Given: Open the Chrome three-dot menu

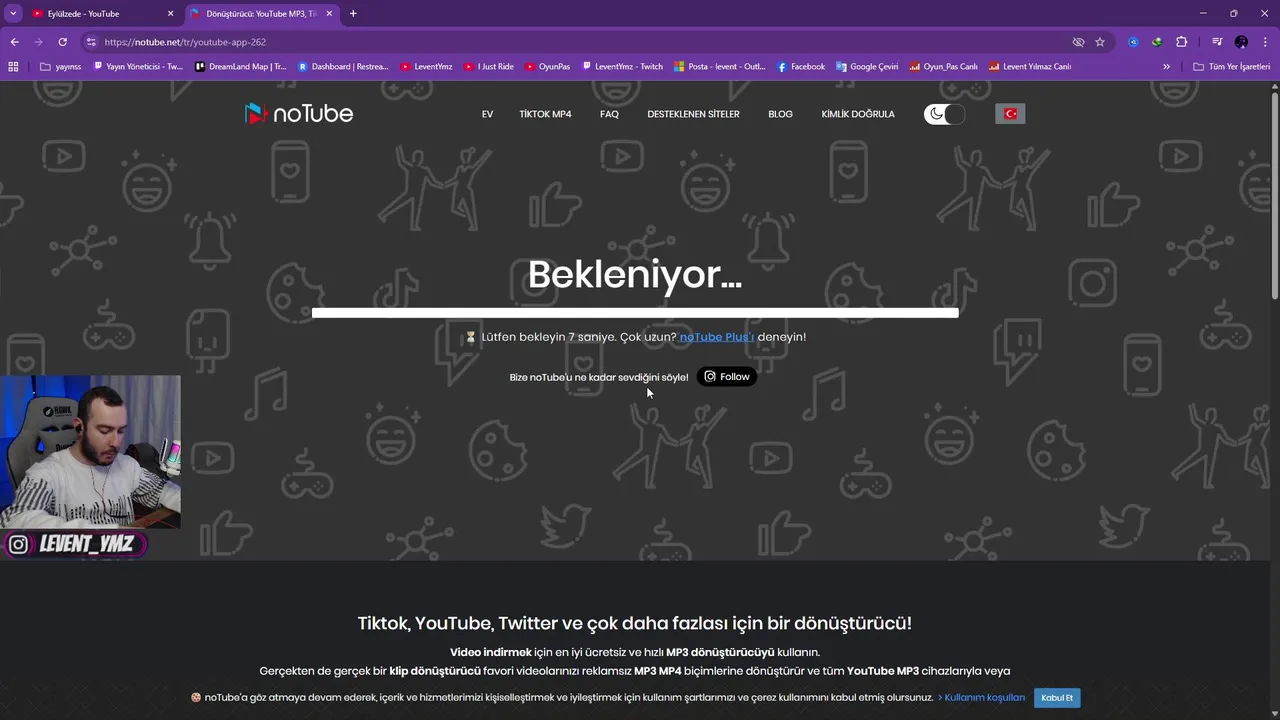Looking at the screenshot, I should coord(1265,42).
